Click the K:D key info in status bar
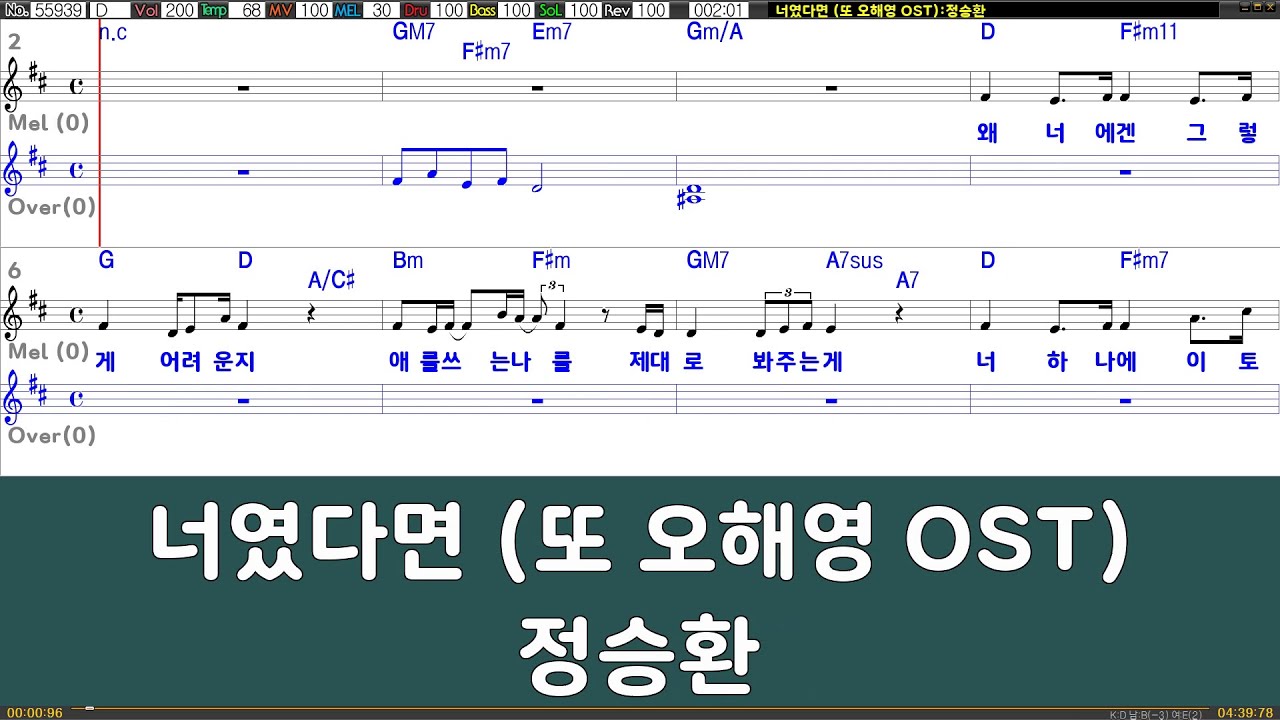 click(1155, 714)
